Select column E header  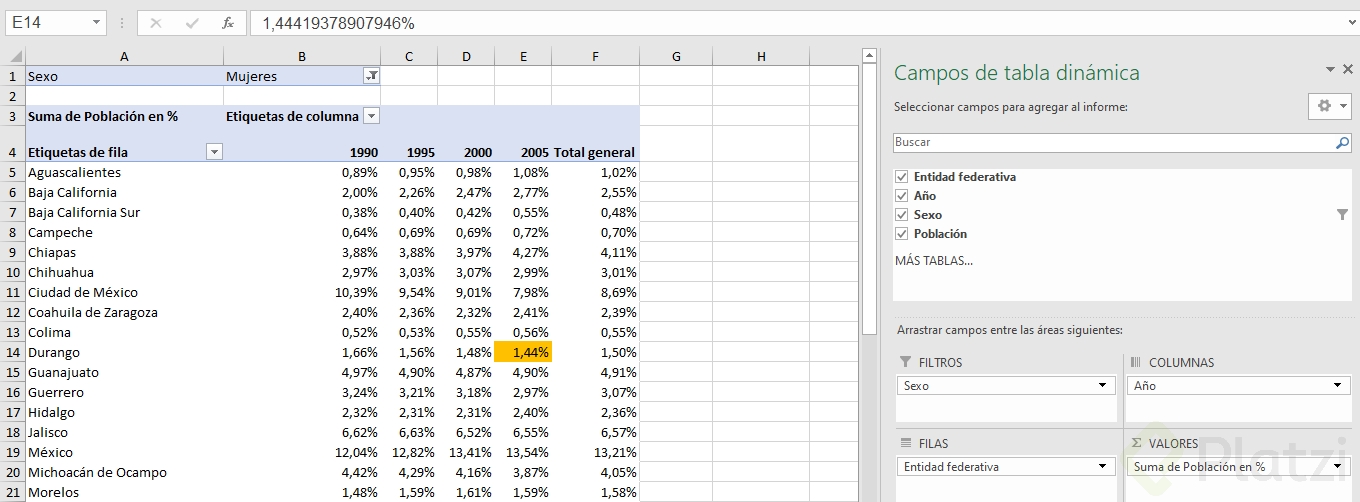523,57
